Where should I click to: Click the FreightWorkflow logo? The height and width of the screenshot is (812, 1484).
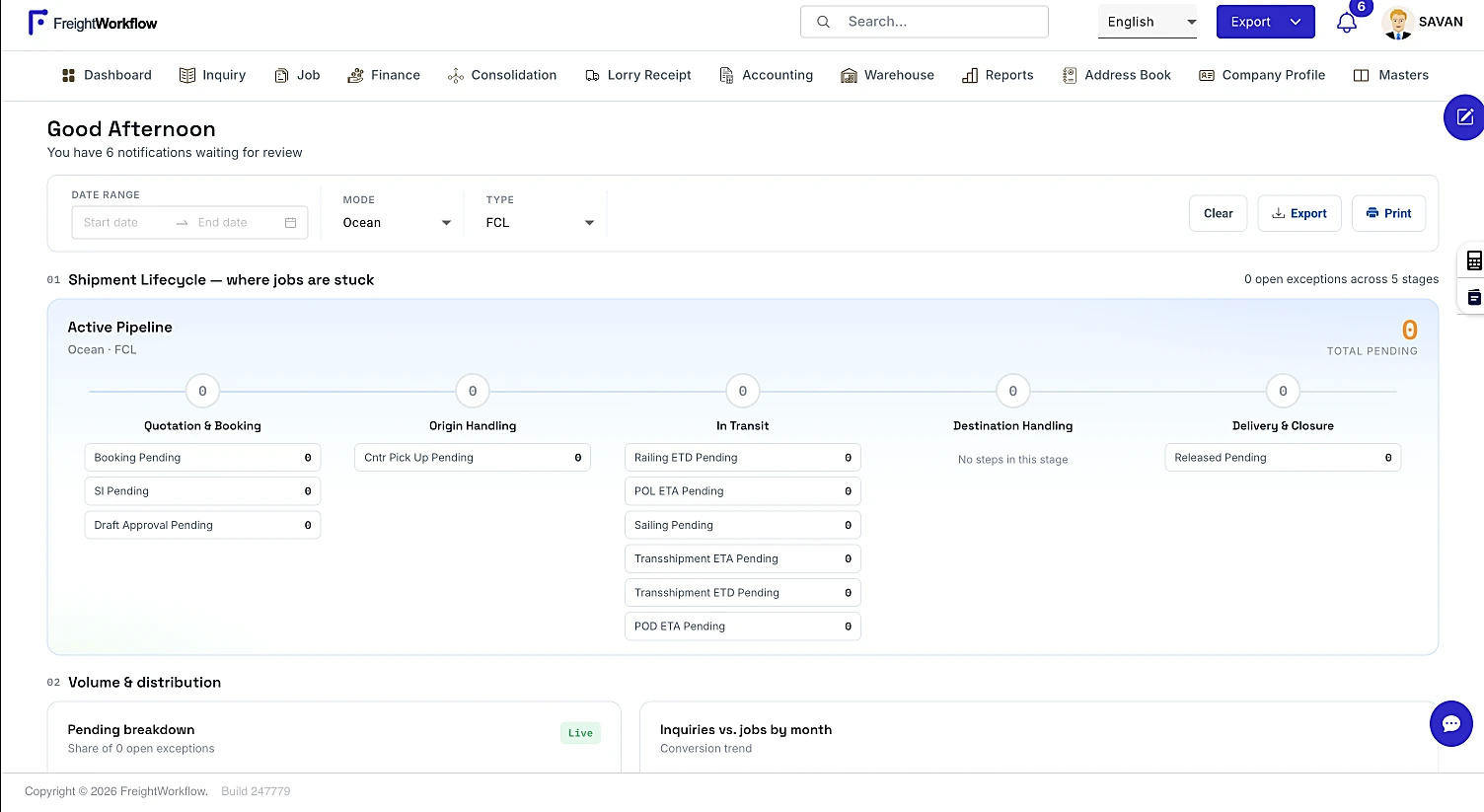point(93,23)
